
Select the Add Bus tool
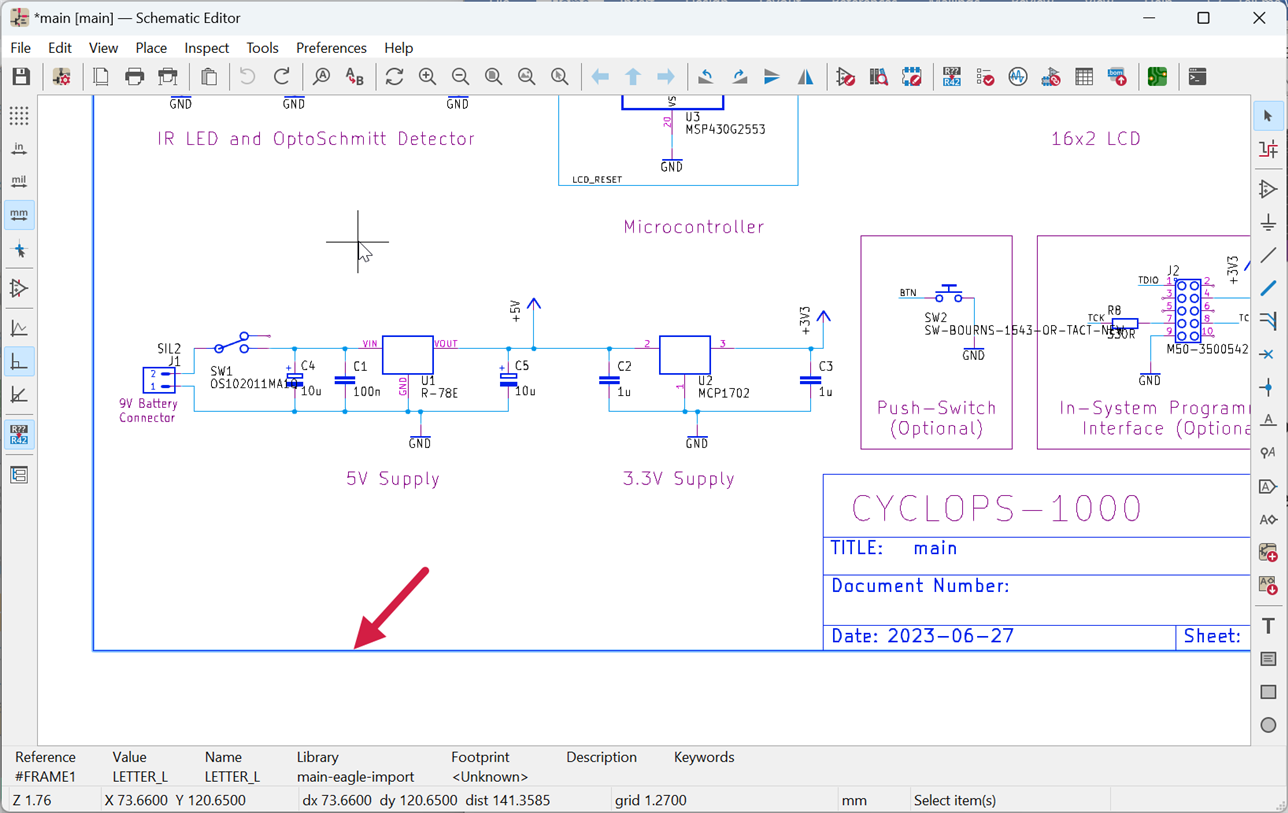click(1268, 288)
